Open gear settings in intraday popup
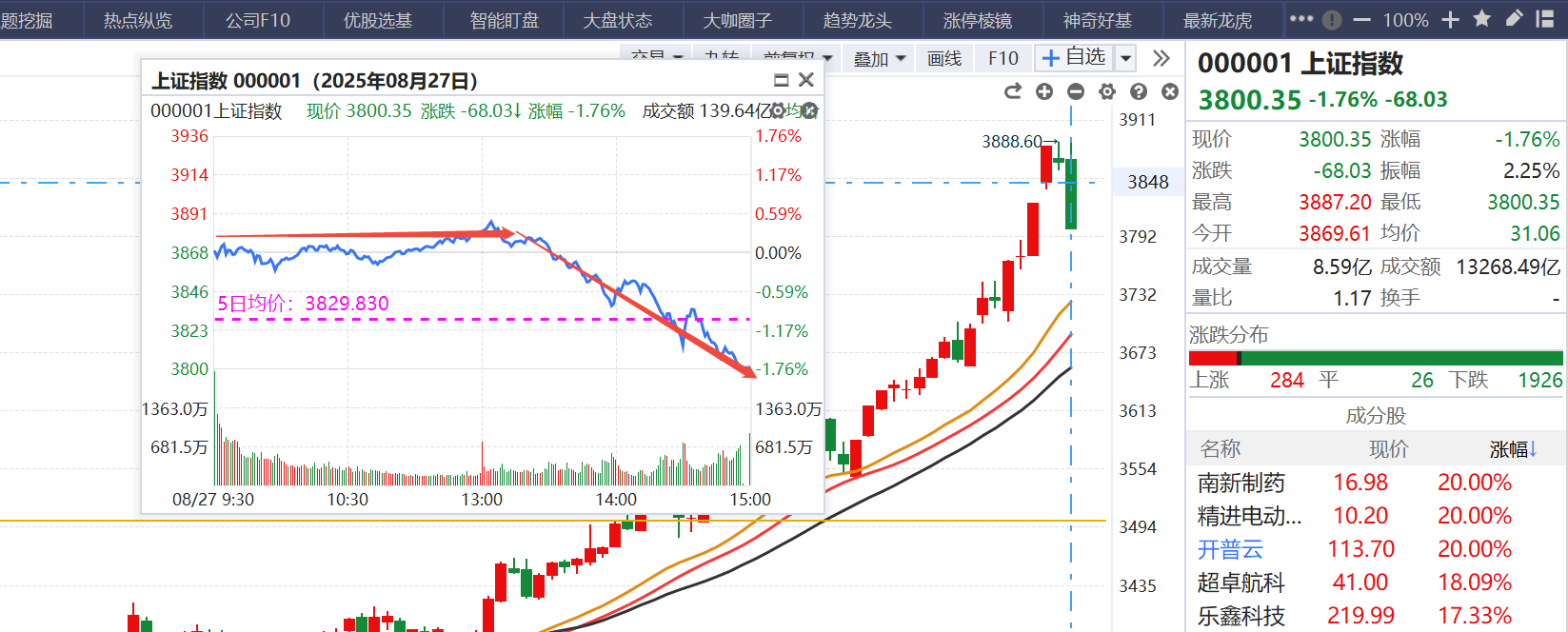The width and height of the screenshot is (1568, 632). pos(778,111)
